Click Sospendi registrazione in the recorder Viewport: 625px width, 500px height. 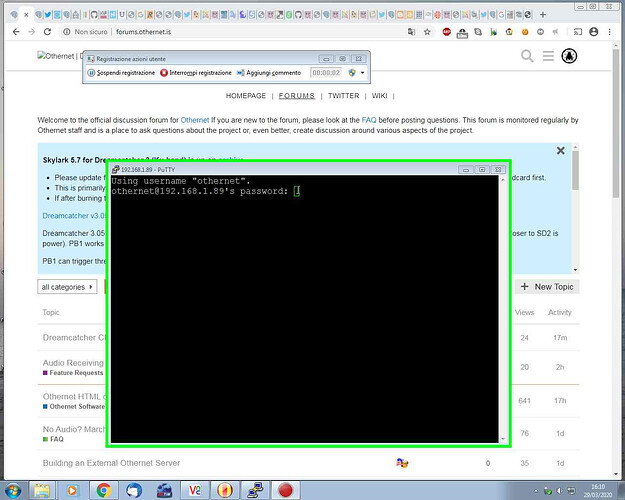pyautogui.click(x=121, y=73)
